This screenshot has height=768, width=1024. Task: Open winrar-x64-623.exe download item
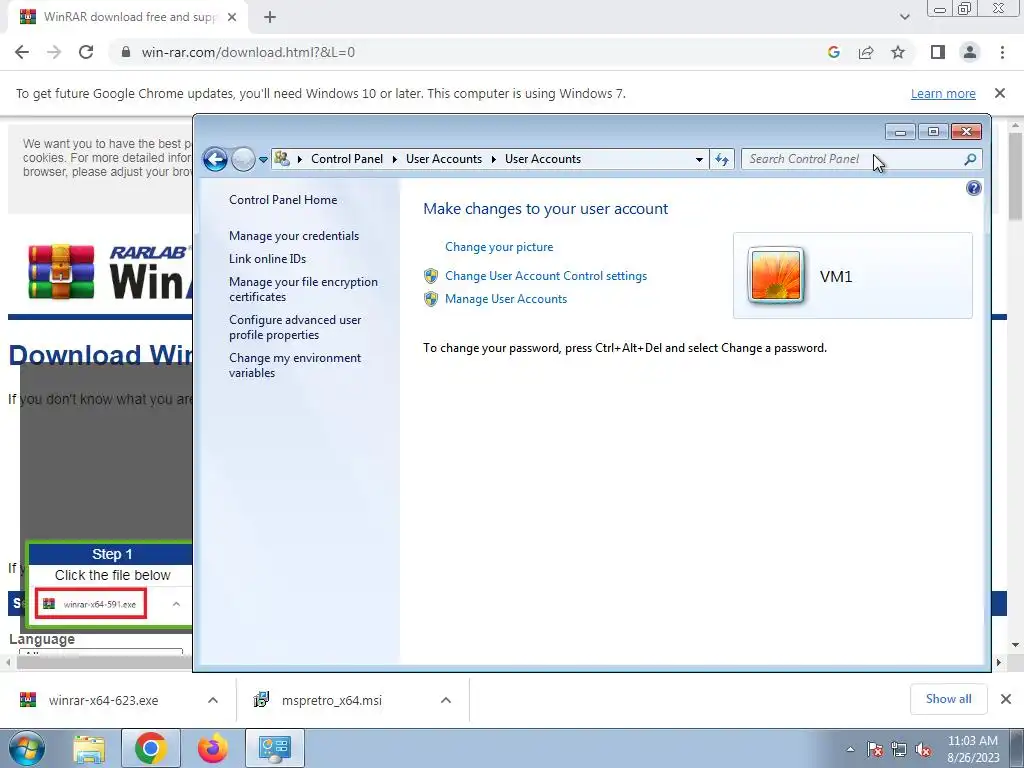pos(104,700)
